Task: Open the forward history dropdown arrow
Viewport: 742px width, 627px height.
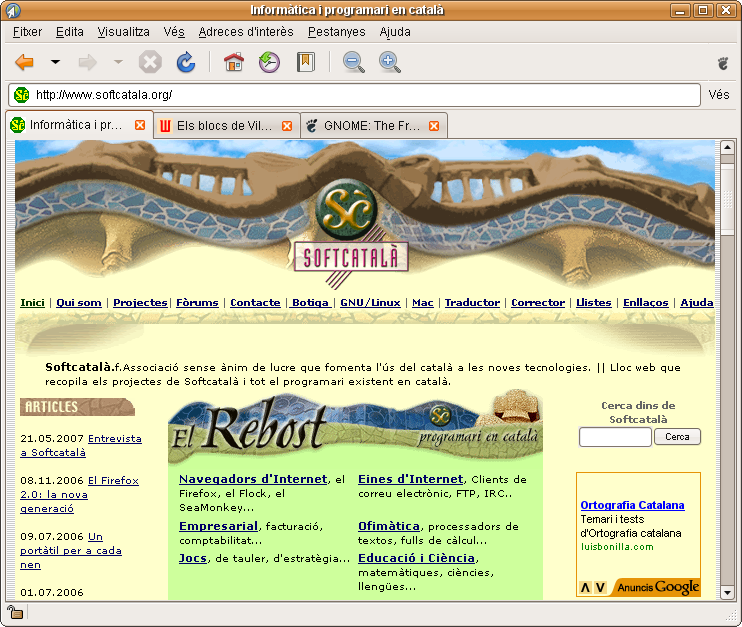Action: click(118, 62)
